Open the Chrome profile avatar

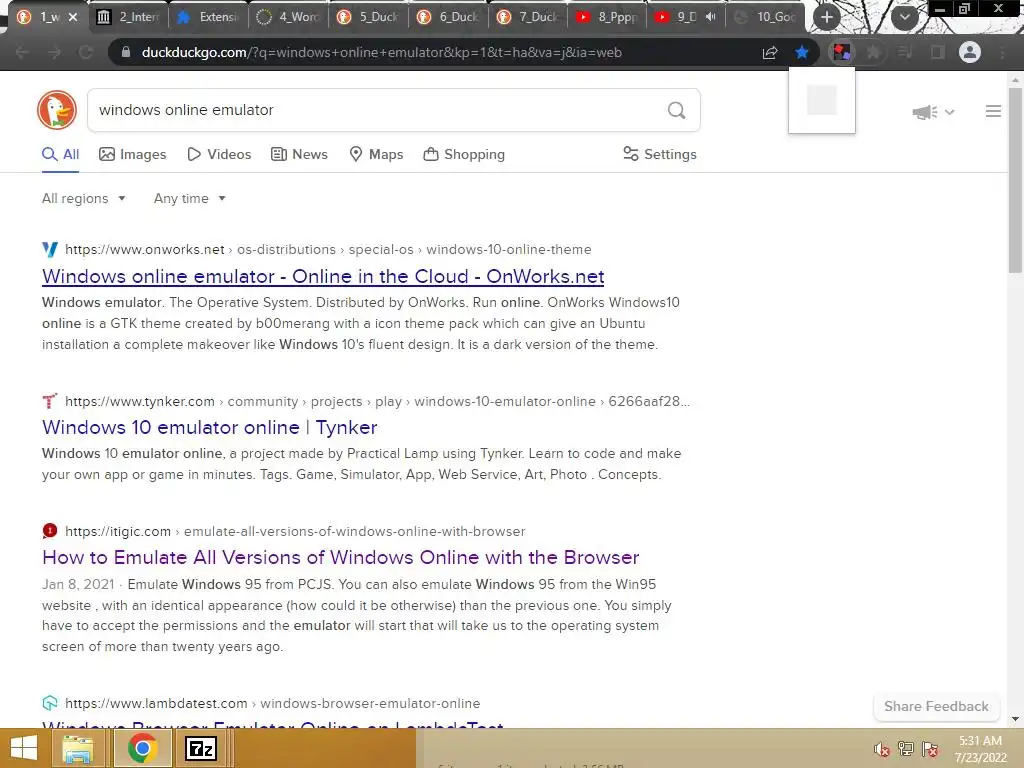tap(970, 52)
